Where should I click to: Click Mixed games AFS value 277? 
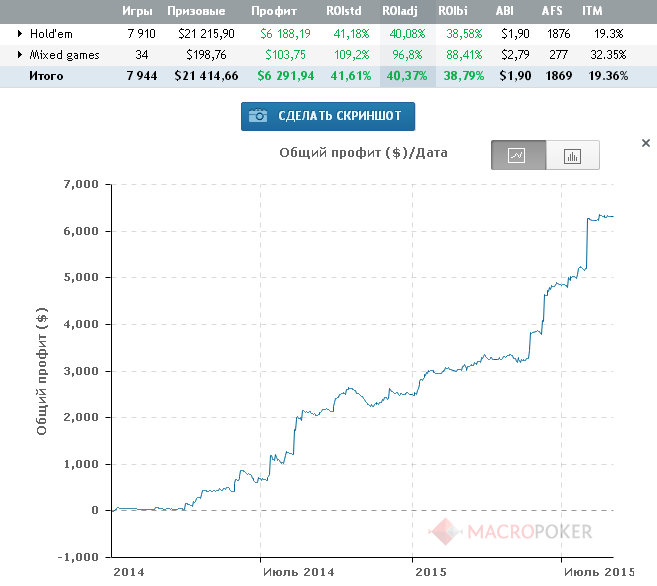click(559, 55)
